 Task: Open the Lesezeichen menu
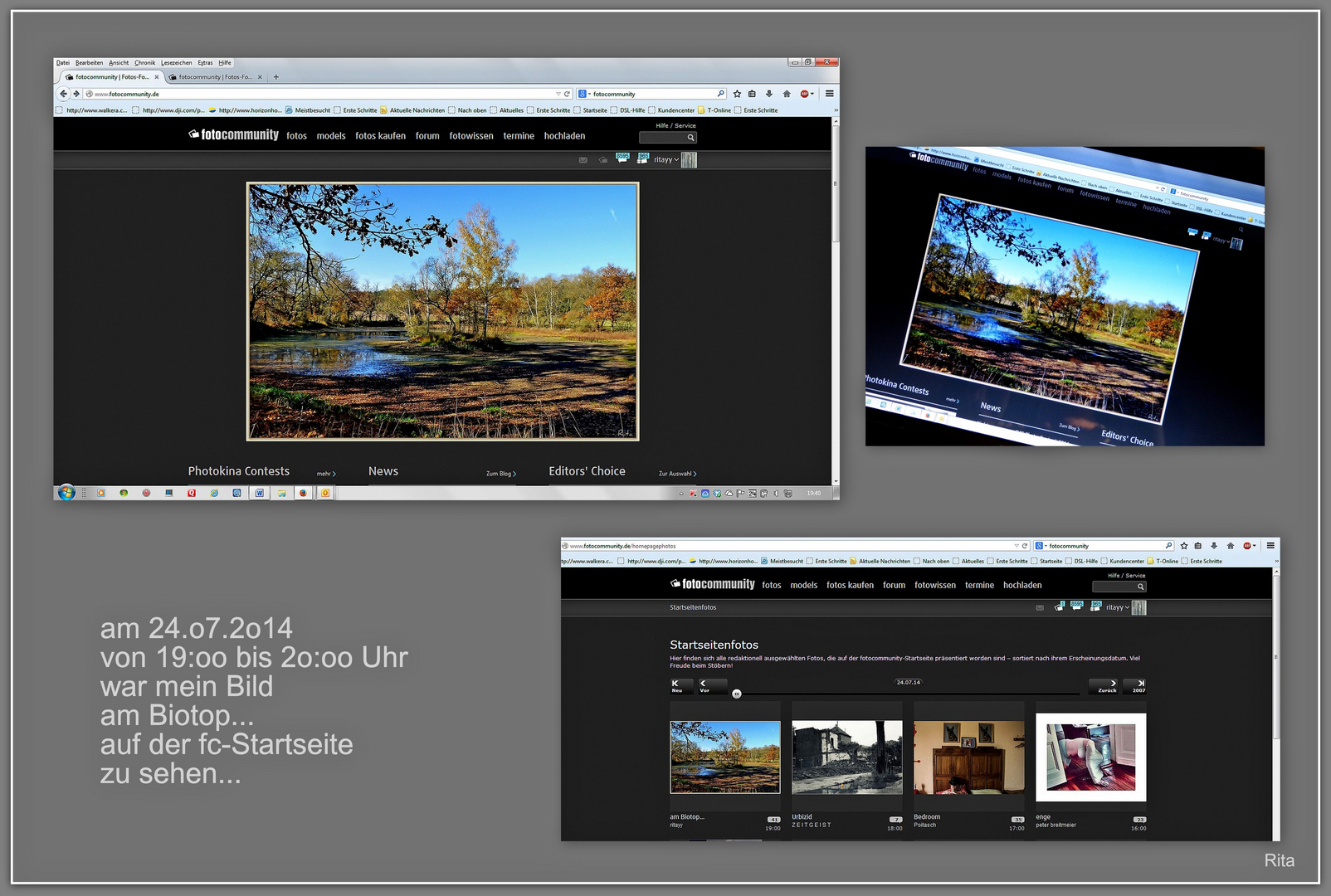point(176,63)
